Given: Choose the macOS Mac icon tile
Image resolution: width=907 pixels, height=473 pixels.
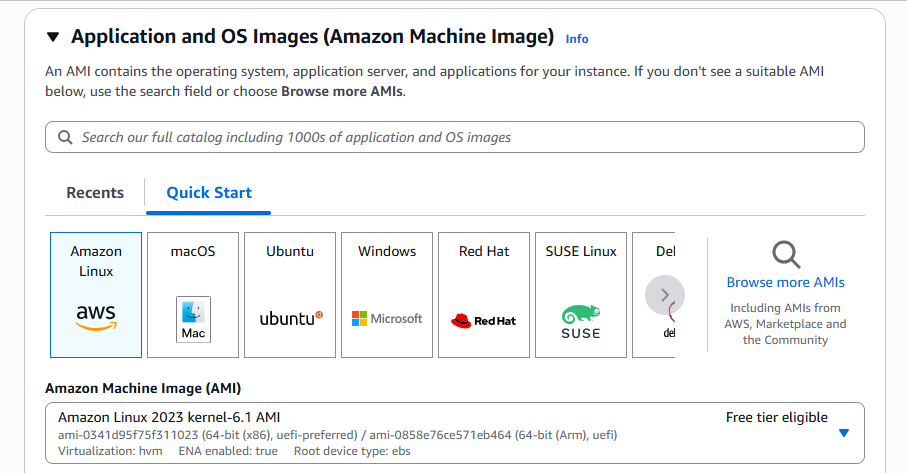Looking at the screenshot, I should click(x=193, y=295).
